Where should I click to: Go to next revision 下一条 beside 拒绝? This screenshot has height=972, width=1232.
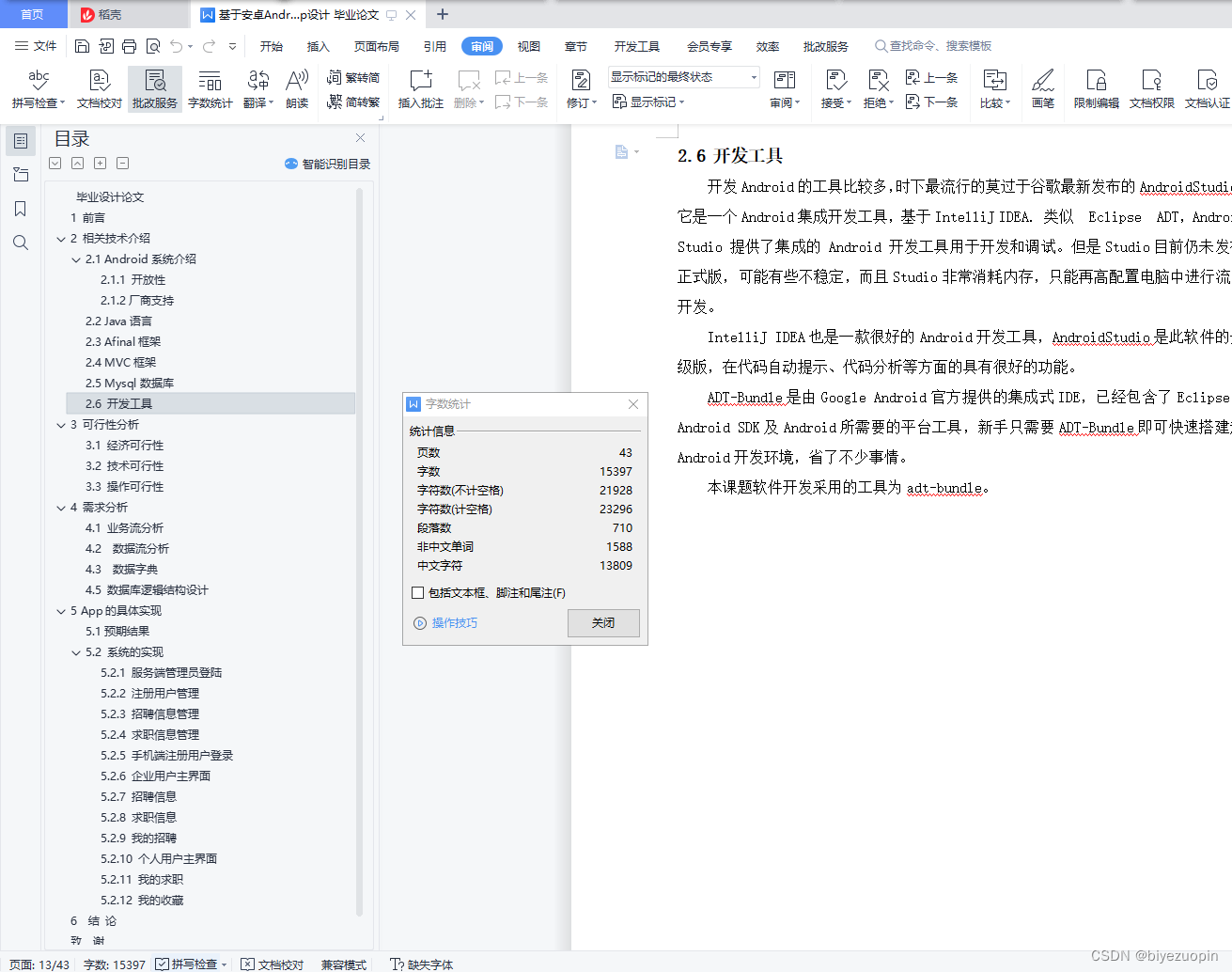[931, 102]
